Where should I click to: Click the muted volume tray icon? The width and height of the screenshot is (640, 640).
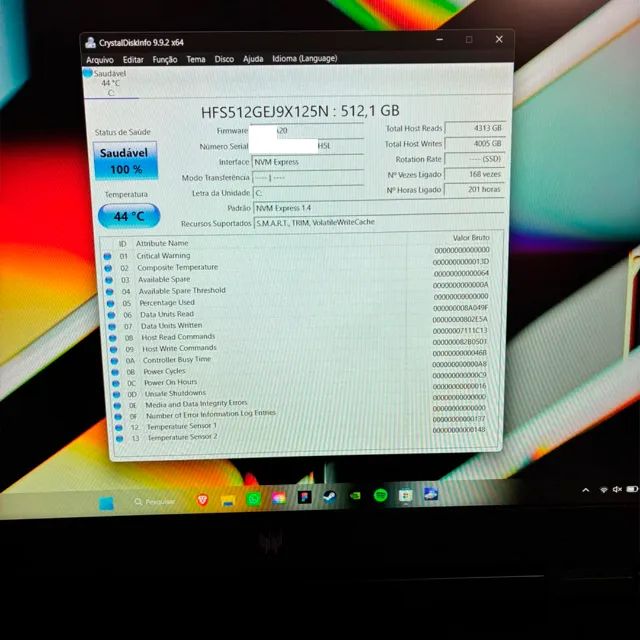[x=617, y=489]
